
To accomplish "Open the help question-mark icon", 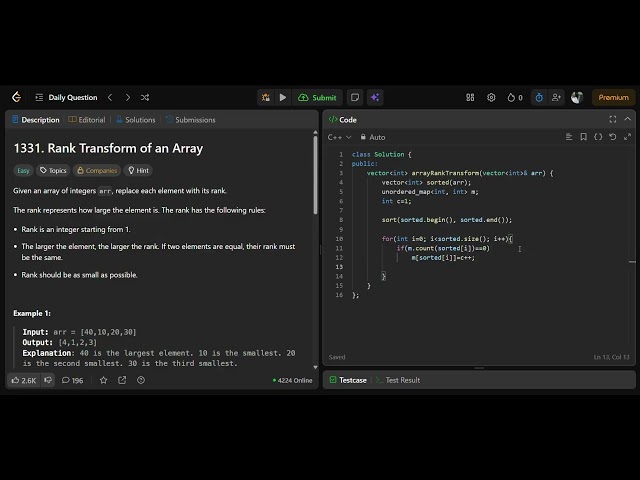I will click(x=141, y=380).
